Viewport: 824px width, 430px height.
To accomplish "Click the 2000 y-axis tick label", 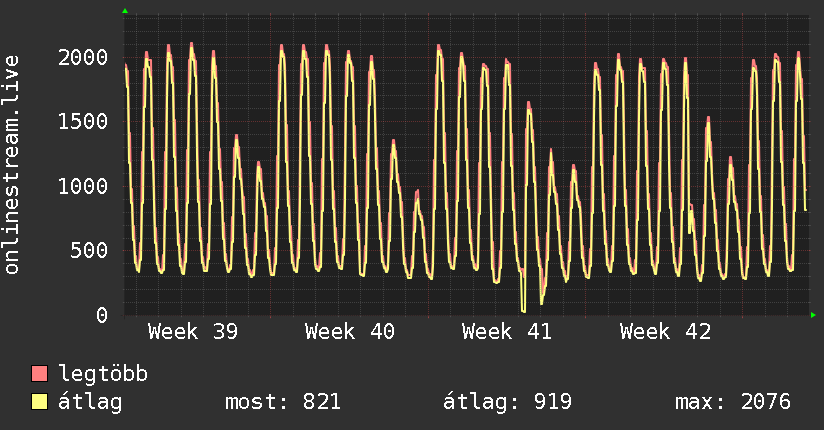I will click(82, 57).
